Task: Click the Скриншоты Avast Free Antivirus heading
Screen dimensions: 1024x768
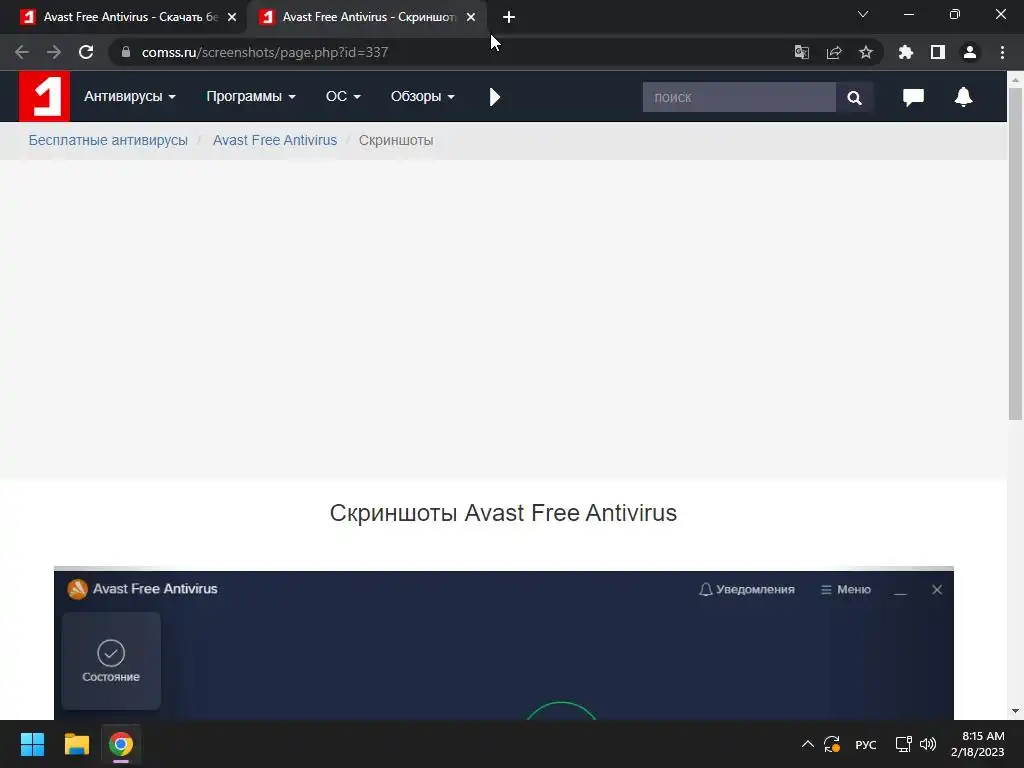Action: (x=503, y=513)
